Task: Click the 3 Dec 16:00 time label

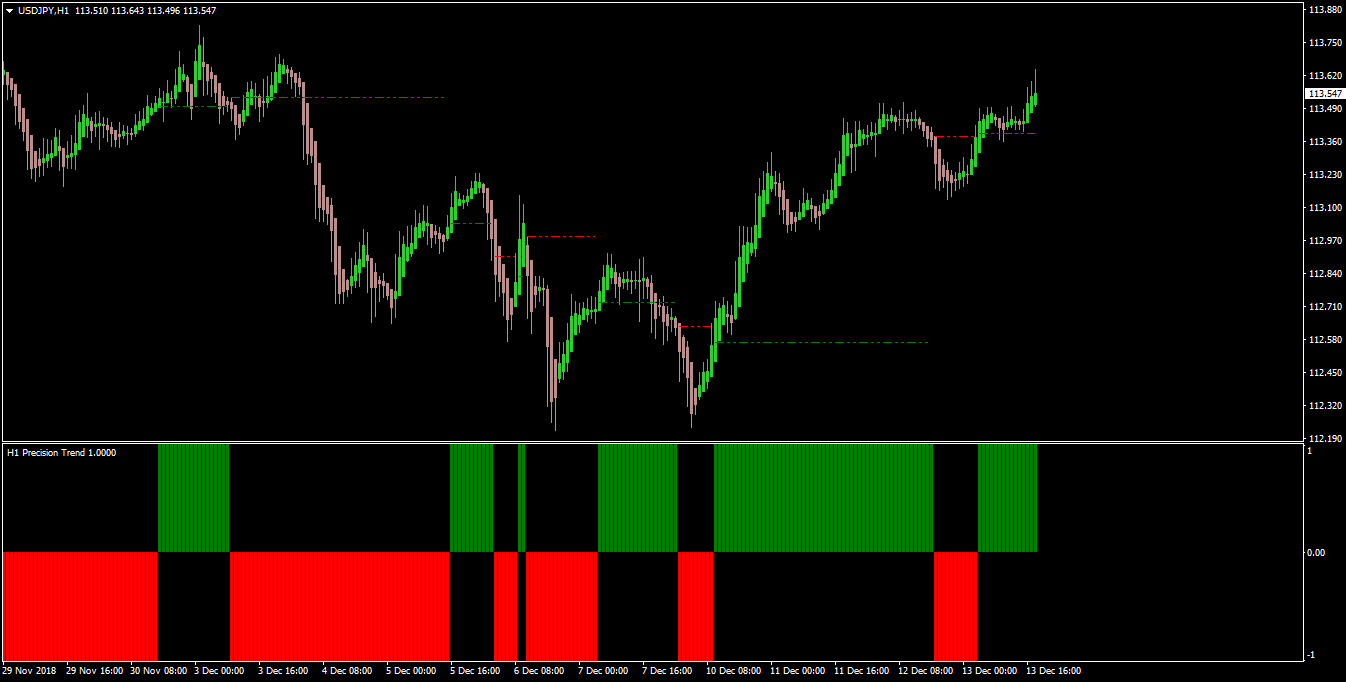Action: [283, 671]
